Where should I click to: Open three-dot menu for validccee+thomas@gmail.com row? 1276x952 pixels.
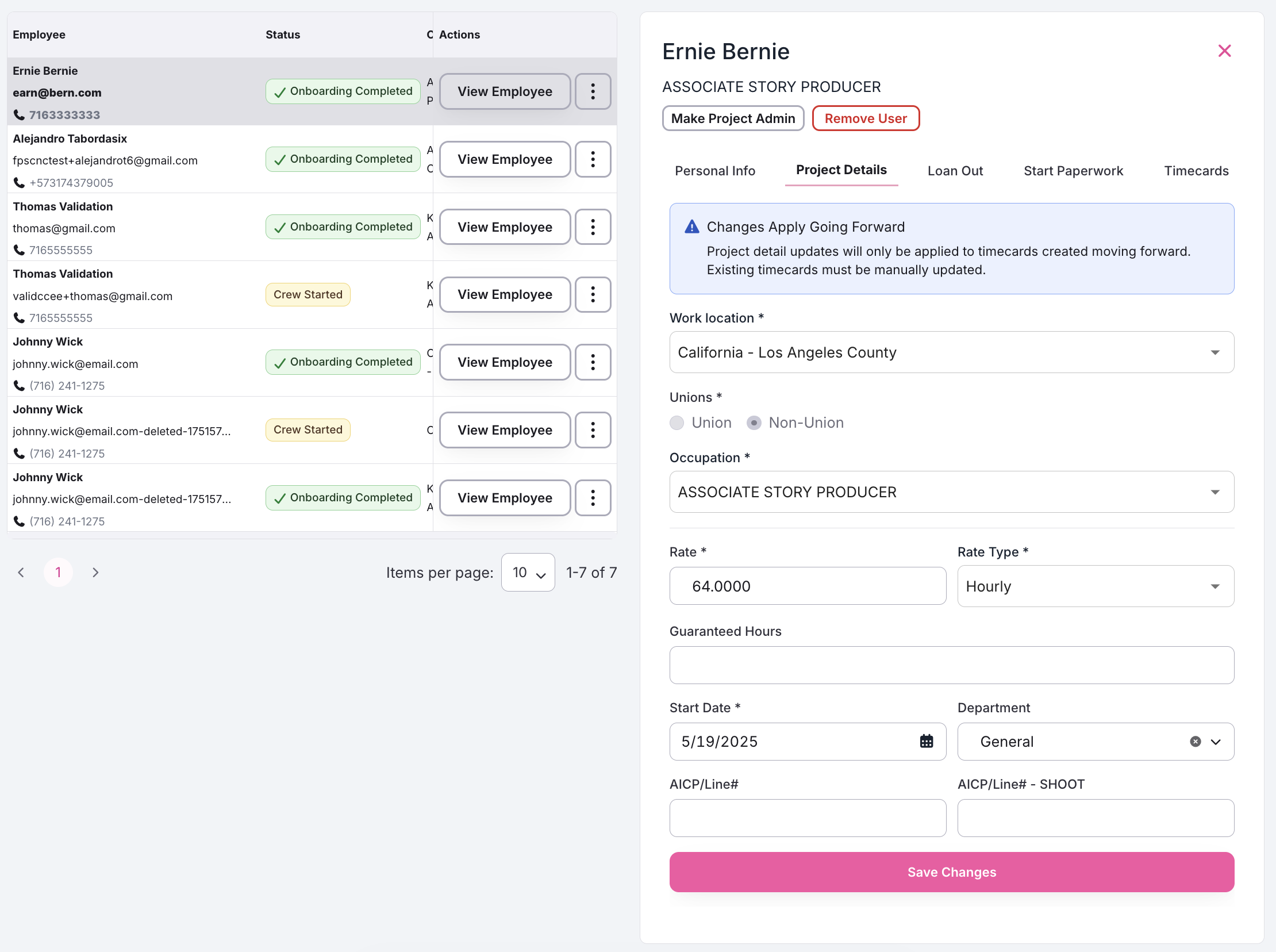[x=592, y=294]
